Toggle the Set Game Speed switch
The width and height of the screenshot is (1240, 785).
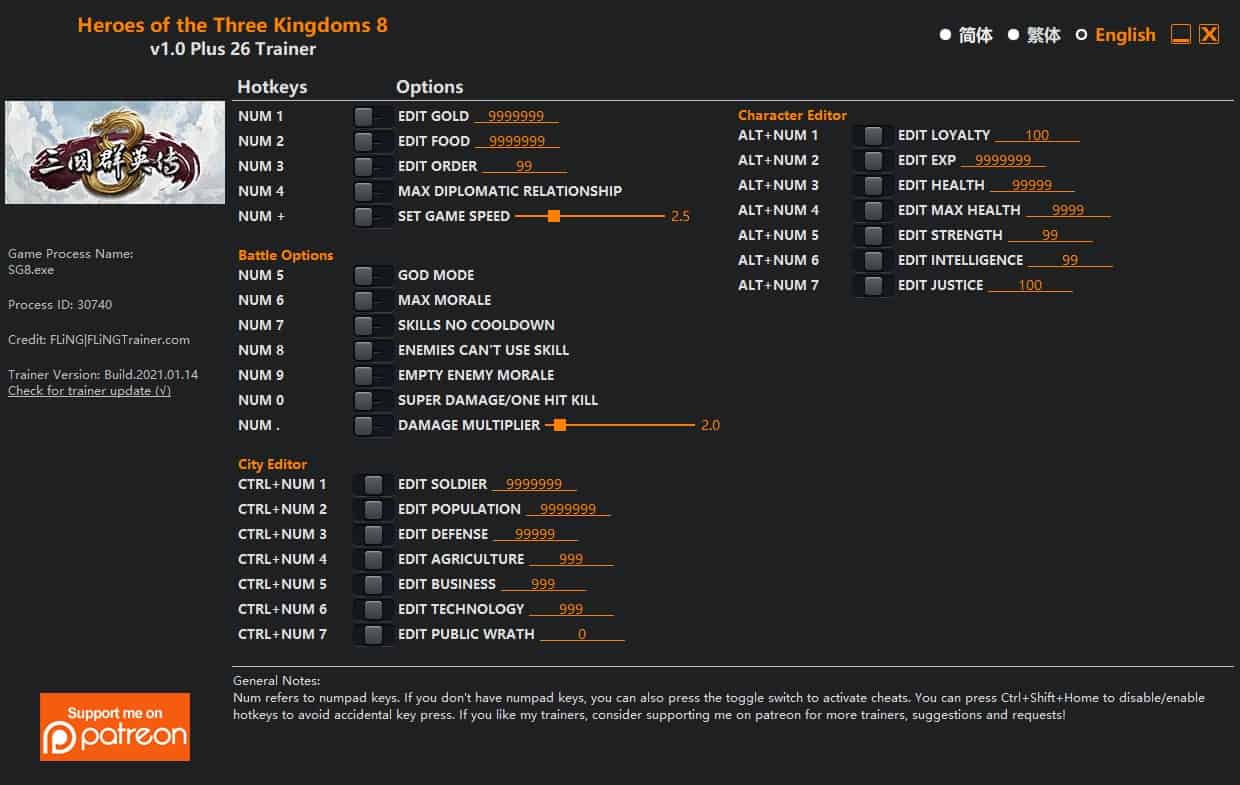pyautogui.click(x=372, y=216)
